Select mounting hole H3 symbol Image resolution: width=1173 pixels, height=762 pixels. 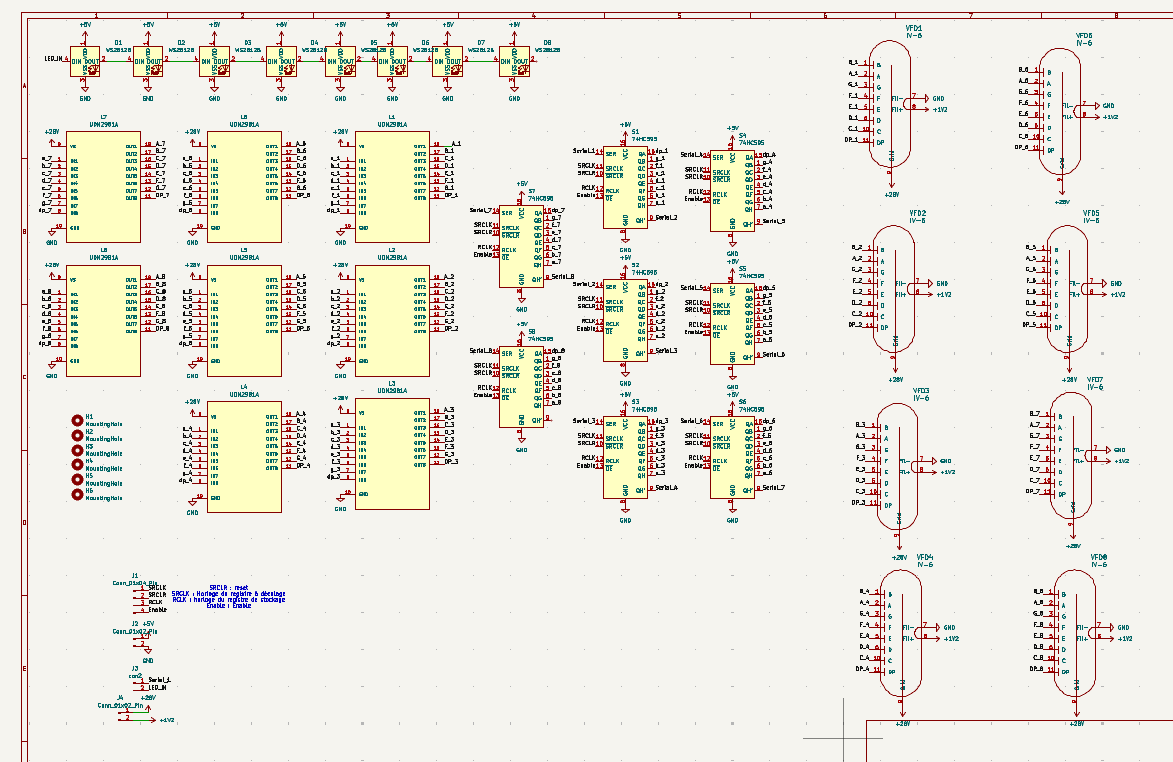[77, 450]
